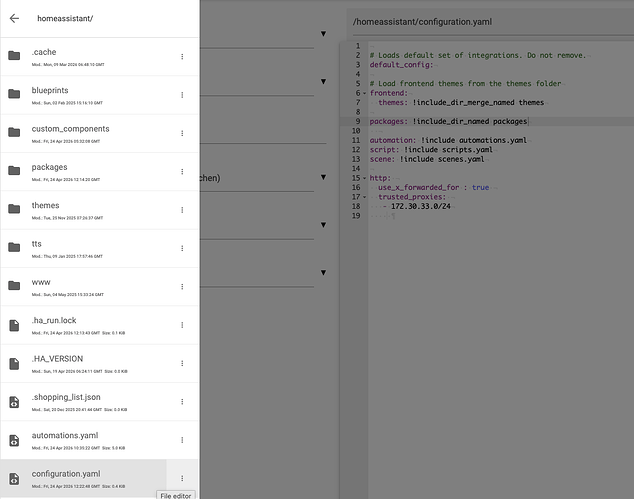Place cursor on 'automation: !include automations.yaml' line
Image resolution: width=634 pixels, height=499 pixels.
448,140
